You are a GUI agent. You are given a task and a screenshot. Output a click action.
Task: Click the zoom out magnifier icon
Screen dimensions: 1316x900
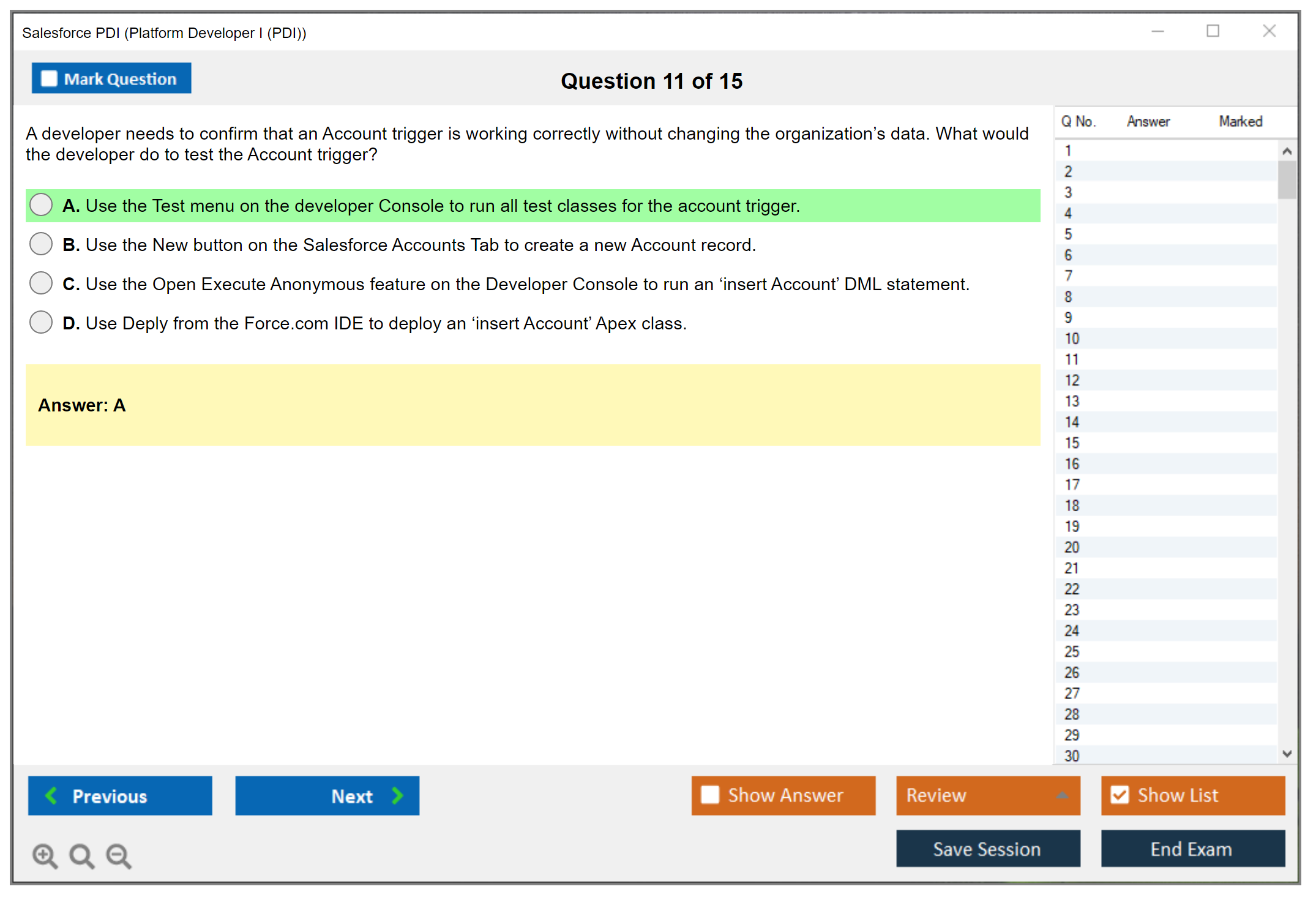(118, 855)
